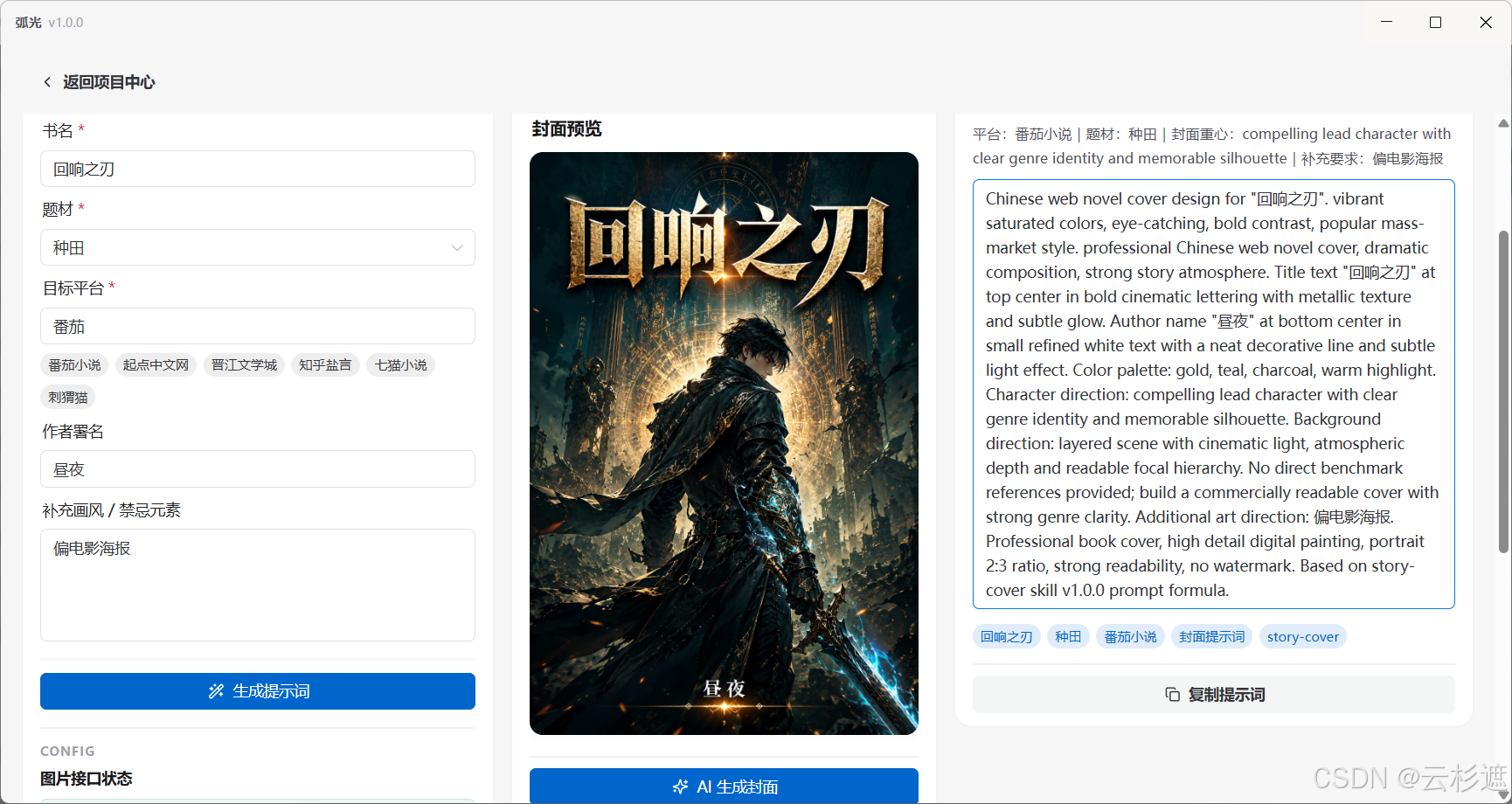Click the book cover preview image
Image resolution: width=1512 pixels, height=804 pixels.
[724, 443]
